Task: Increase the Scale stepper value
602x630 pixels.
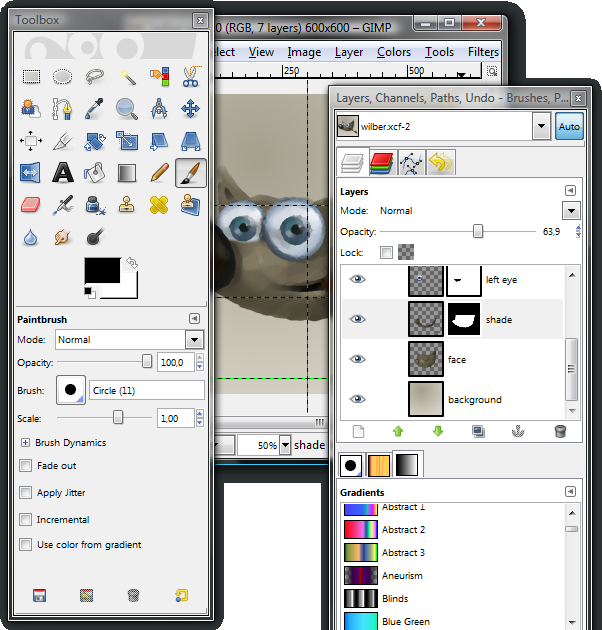Action: [x=200, y=413]
